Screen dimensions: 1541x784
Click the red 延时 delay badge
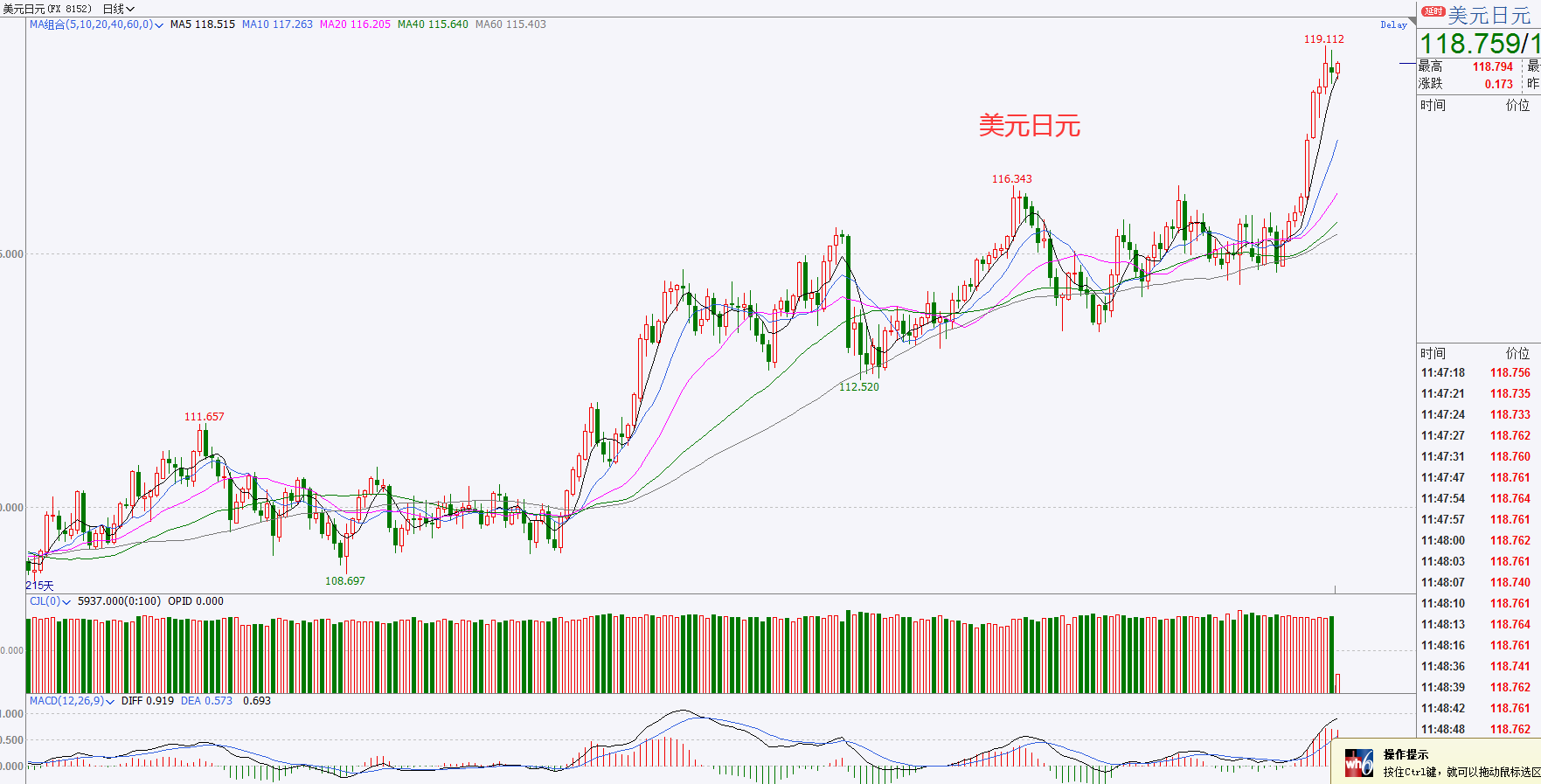pyautogui.click(x=1433, y=11)
